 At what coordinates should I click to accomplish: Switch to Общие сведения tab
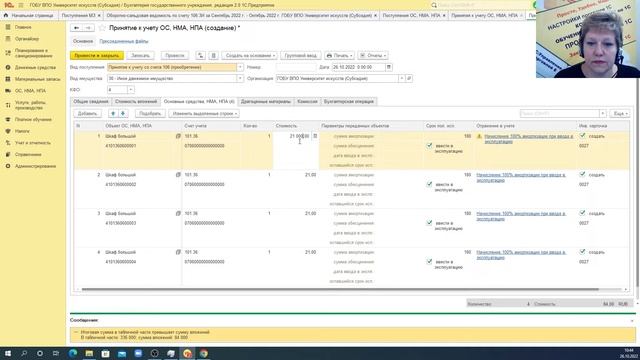91,102
